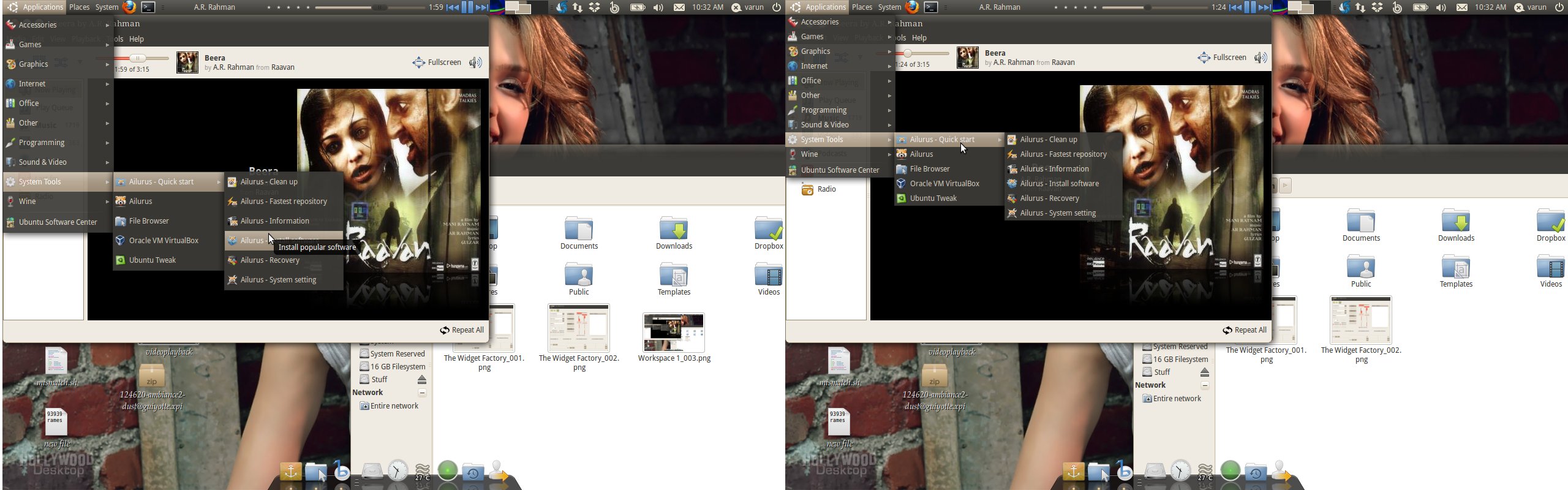
Task: Open the Templates folder in the right file browser
Action: pos(1456,271)
